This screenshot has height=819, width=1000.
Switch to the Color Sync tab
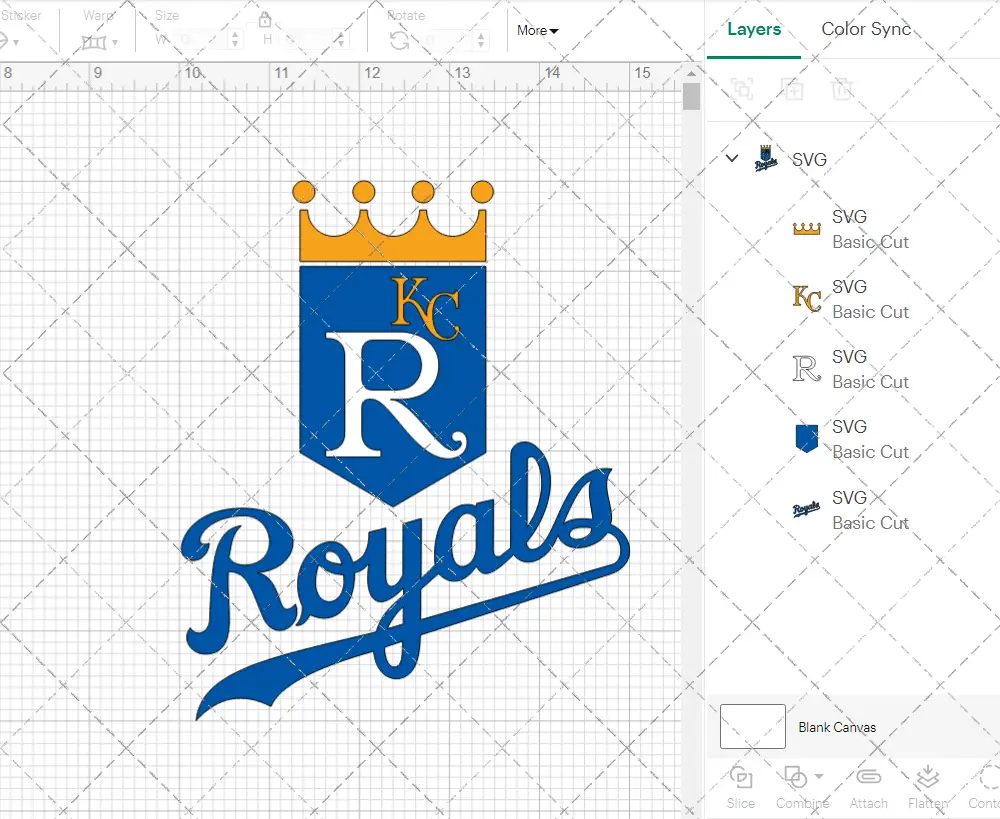tap(866, 29)
